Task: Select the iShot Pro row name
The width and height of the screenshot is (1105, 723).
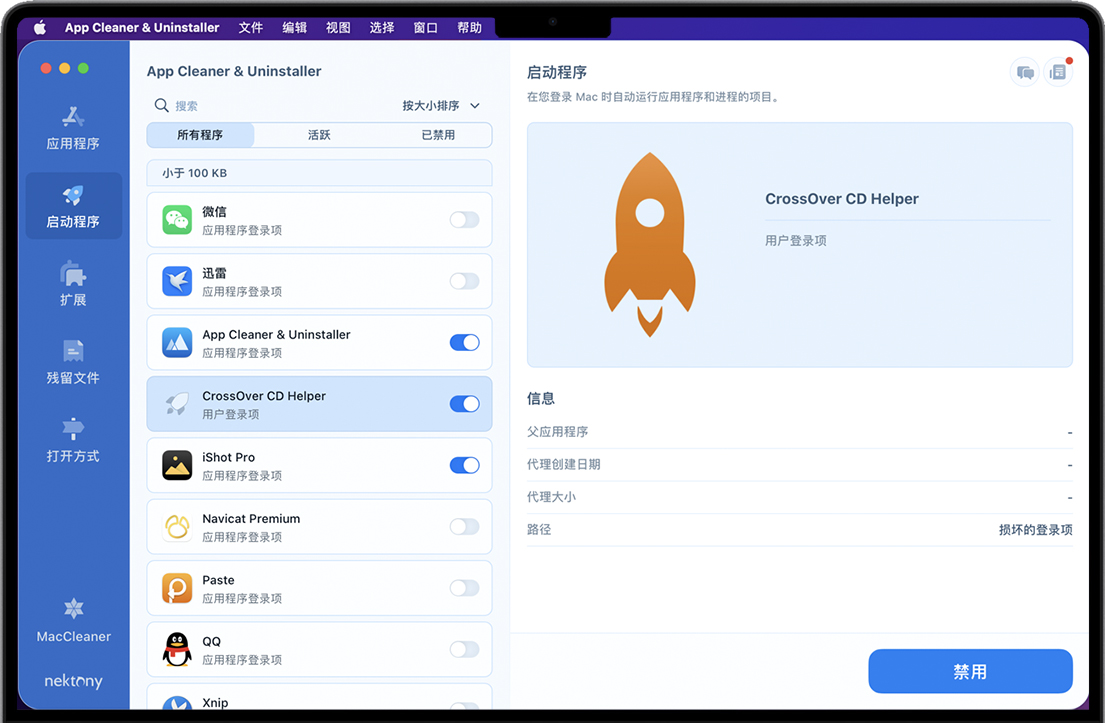Action: 228,457
